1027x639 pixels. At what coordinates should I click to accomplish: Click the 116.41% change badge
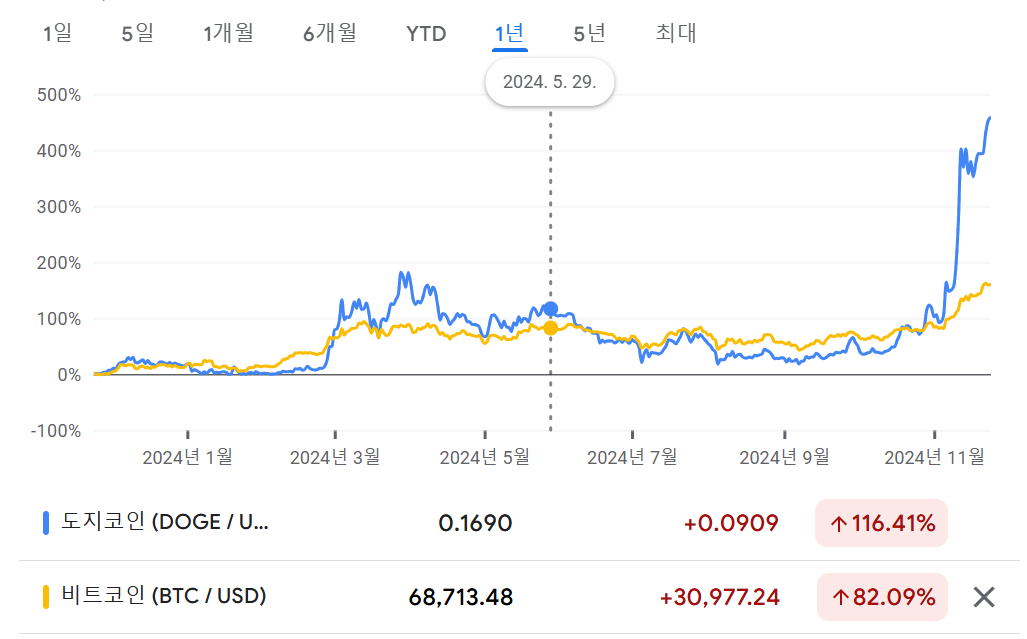point(882,523)
